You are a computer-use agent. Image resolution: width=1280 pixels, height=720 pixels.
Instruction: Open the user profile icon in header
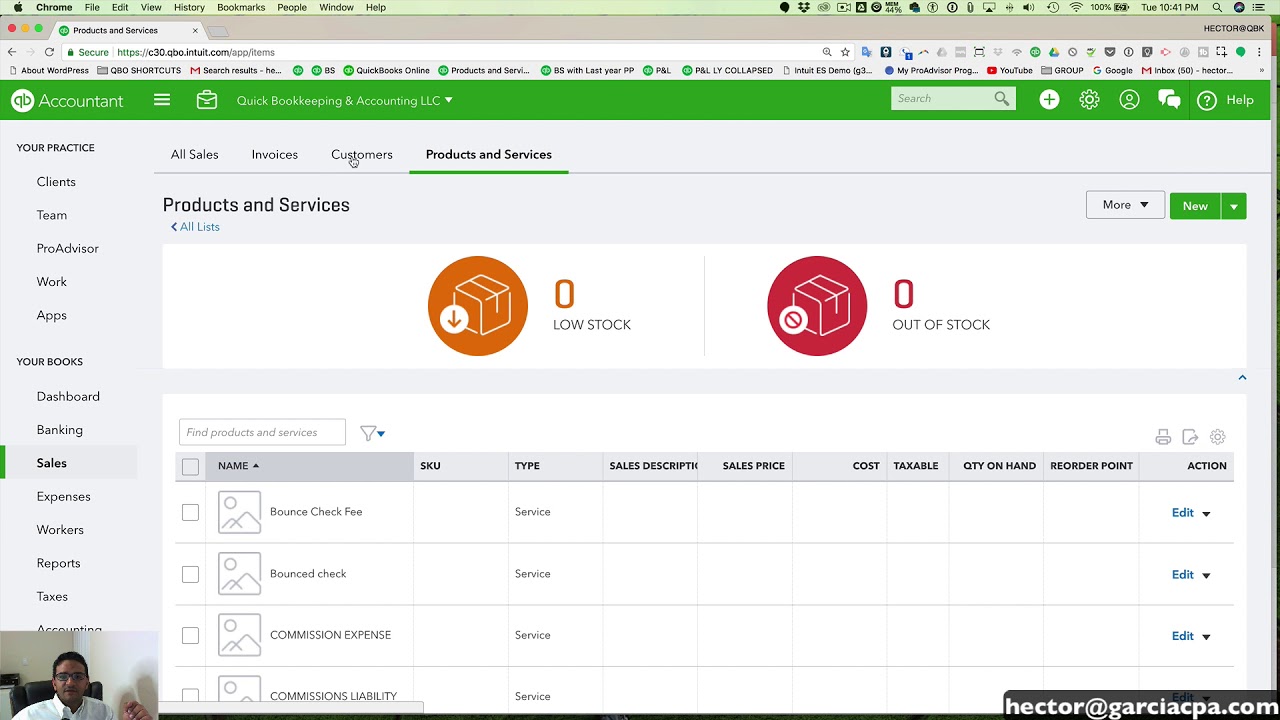(x=1129, y=99)
